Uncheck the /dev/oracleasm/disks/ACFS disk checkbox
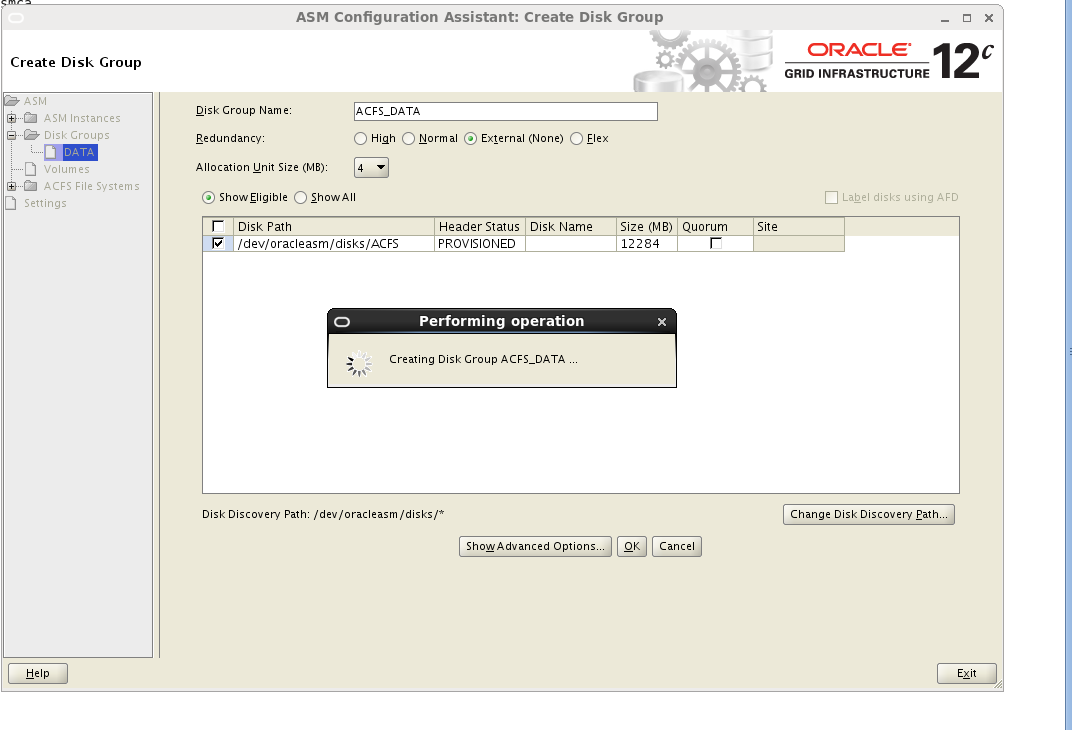This screenshot has height=730, width=1072. pos(218,243)
